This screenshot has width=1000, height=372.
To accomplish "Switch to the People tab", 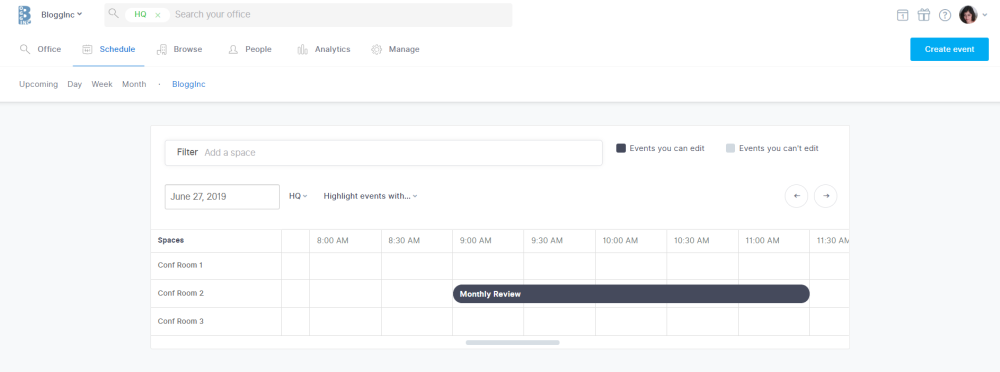I will tap(250, 49).
